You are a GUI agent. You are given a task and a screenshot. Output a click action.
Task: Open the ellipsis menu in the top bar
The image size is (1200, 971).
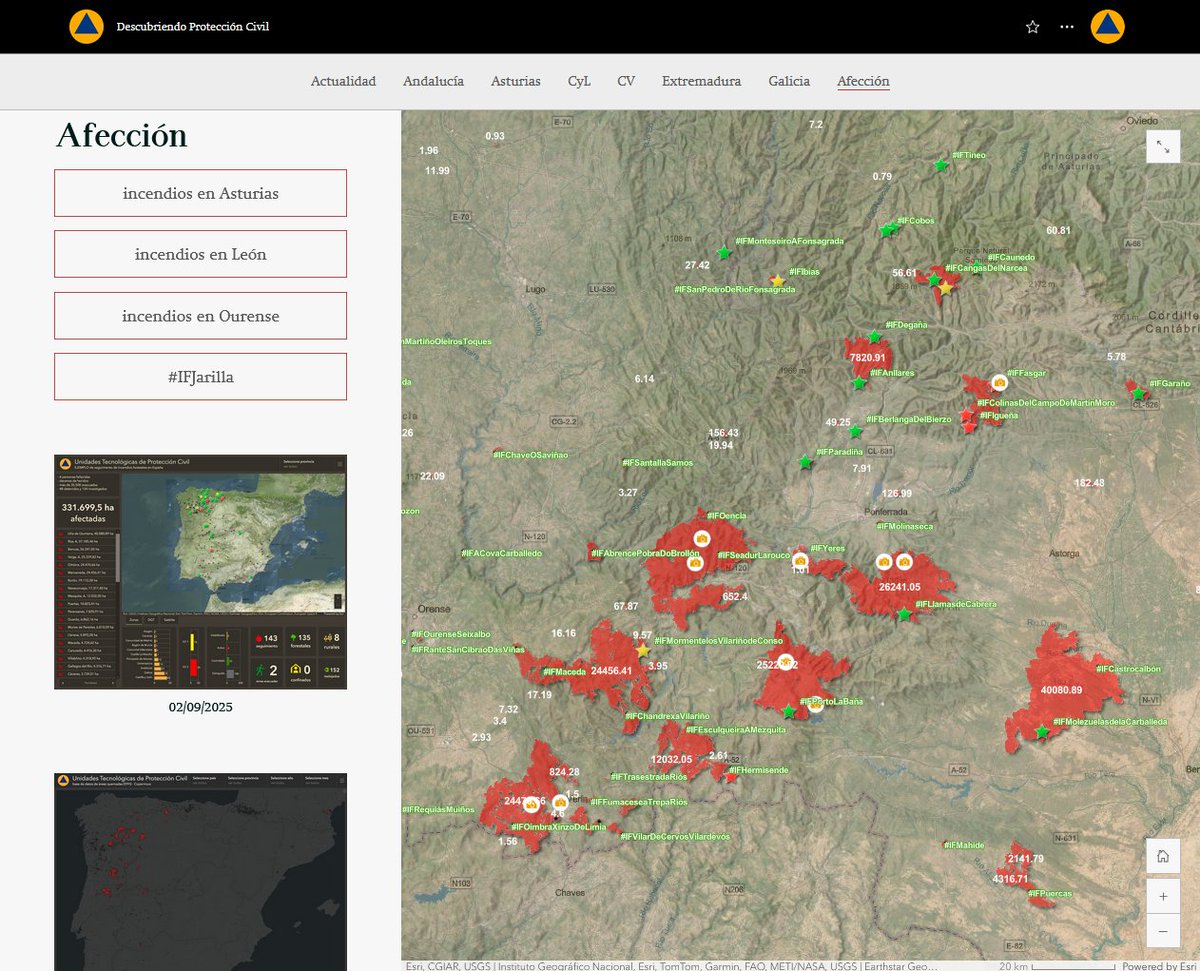pos(1066,27)
